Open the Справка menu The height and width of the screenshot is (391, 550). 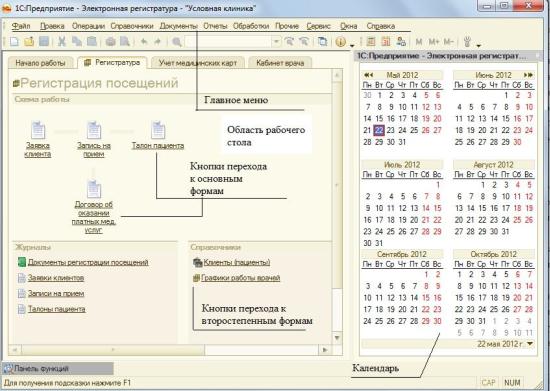point(381,26)
